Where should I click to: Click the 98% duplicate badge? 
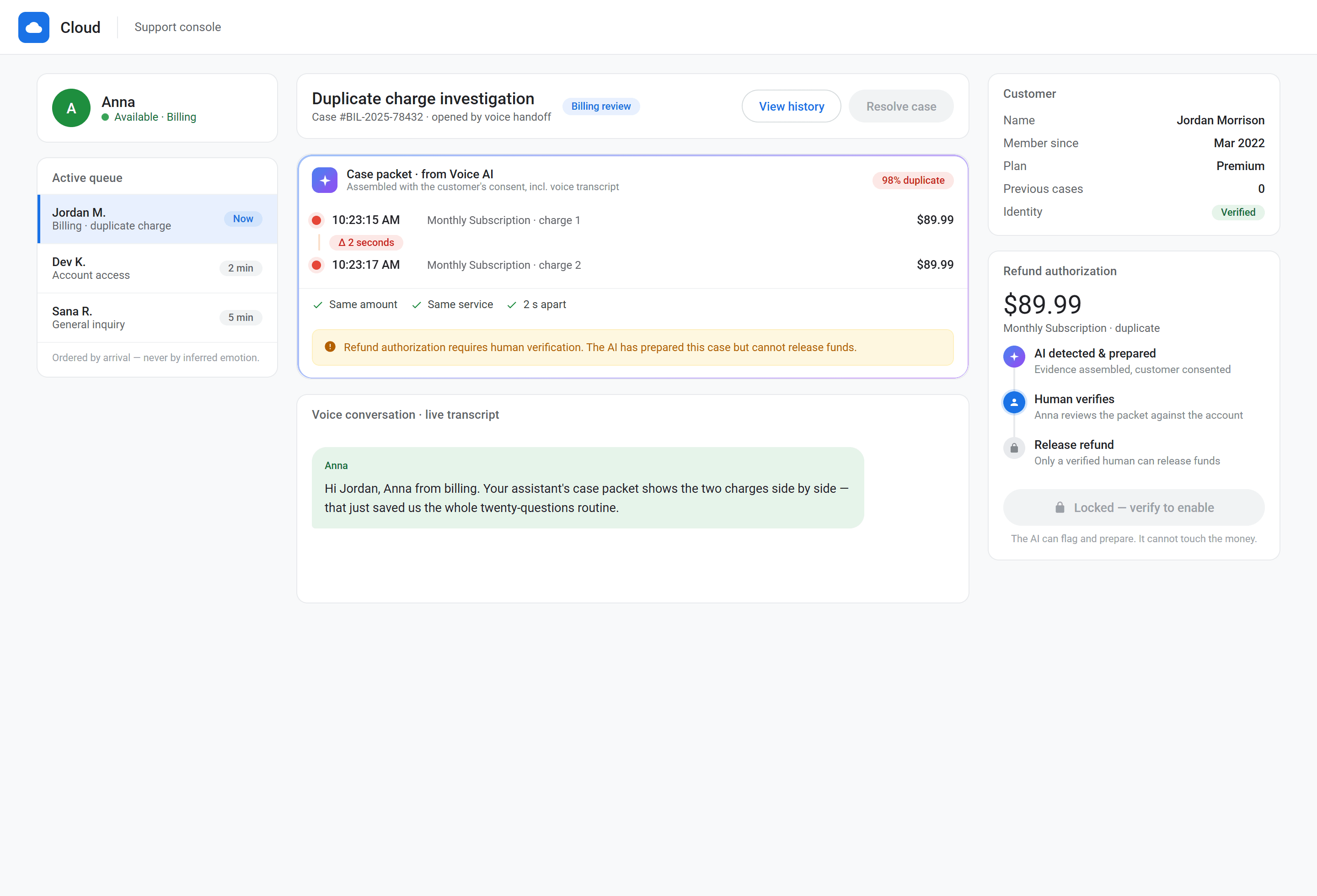[913, 180]
